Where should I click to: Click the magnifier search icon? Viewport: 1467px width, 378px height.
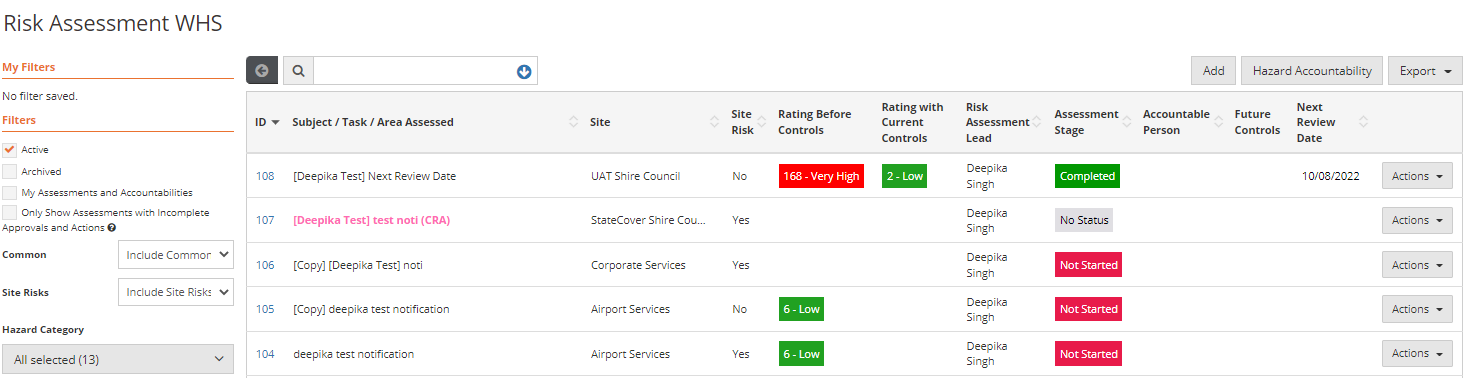(299, 71)
